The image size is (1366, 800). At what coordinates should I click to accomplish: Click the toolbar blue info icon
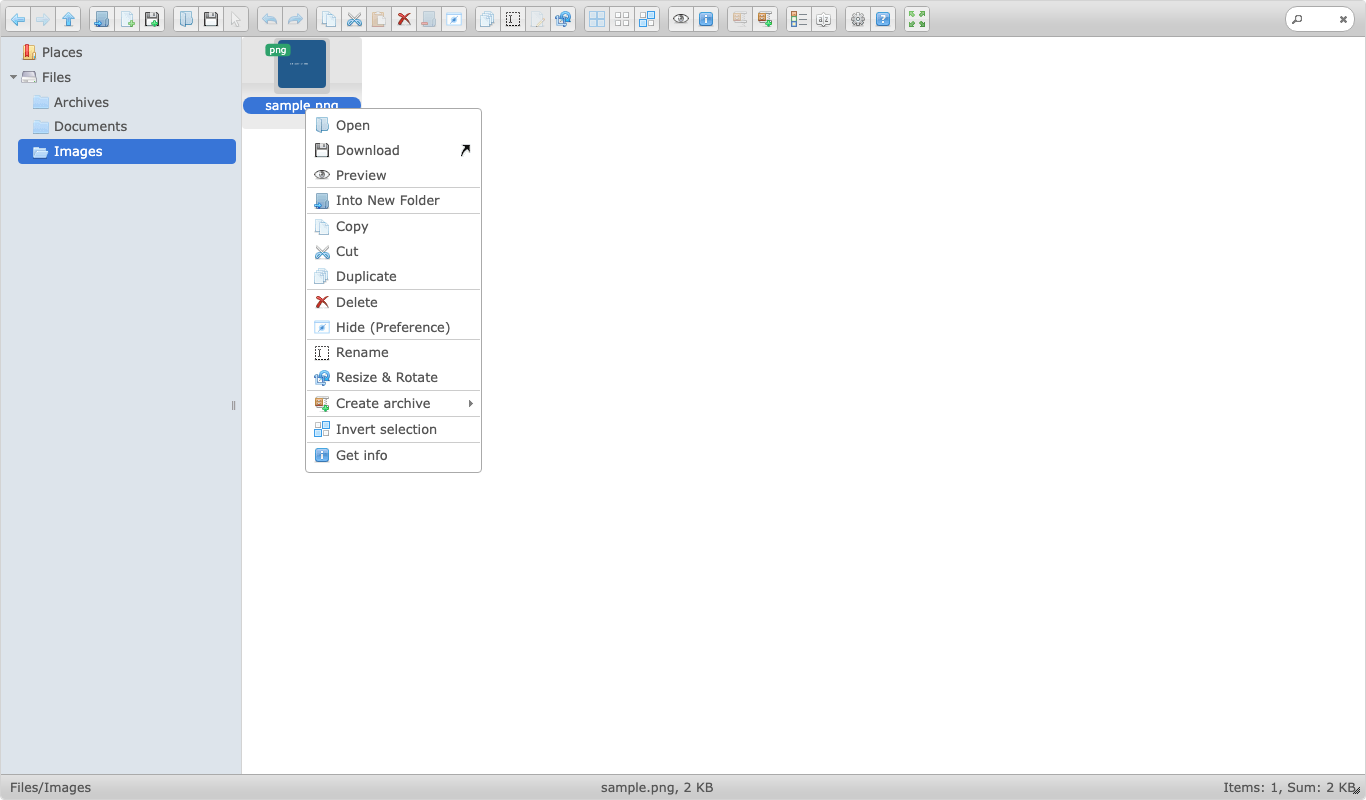tap(706, 19)
